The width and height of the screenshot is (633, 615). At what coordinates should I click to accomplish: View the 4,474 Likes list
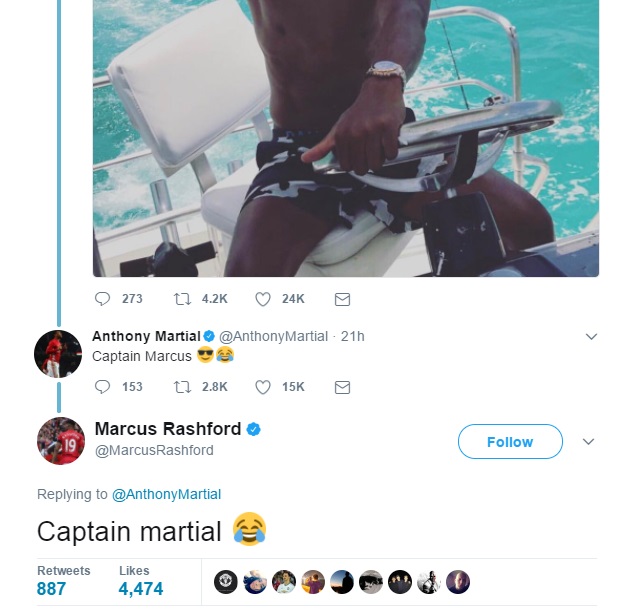[141, 581]
